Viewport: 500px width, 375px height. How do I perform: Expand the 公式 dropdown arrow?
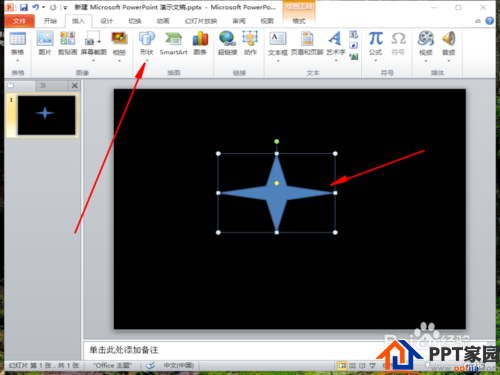point(375,61)
